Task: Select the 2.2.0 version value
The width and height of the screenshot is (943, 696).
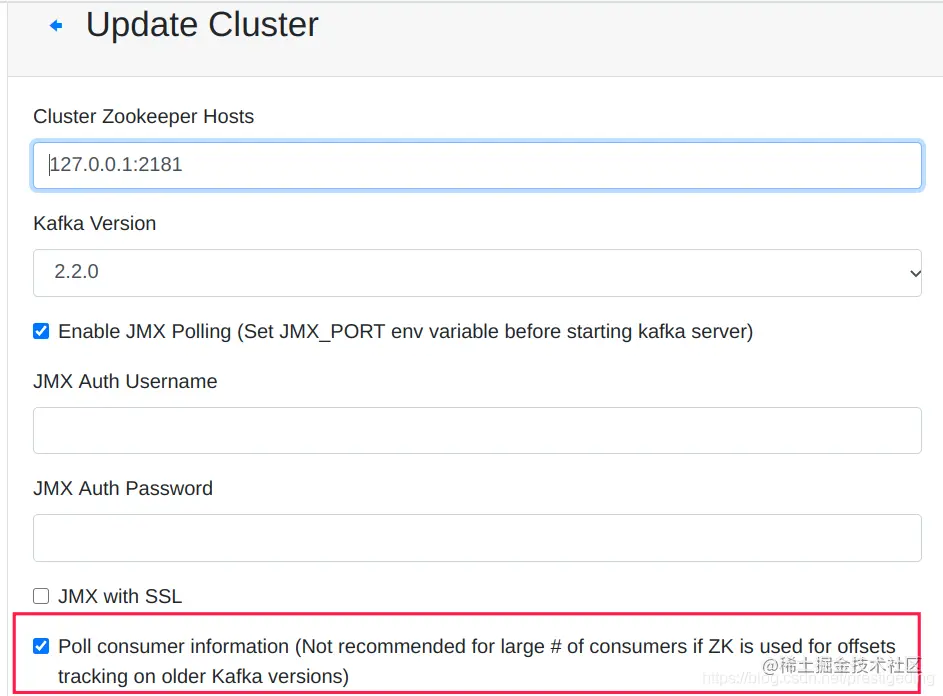Action: click(x=76, y=272)
